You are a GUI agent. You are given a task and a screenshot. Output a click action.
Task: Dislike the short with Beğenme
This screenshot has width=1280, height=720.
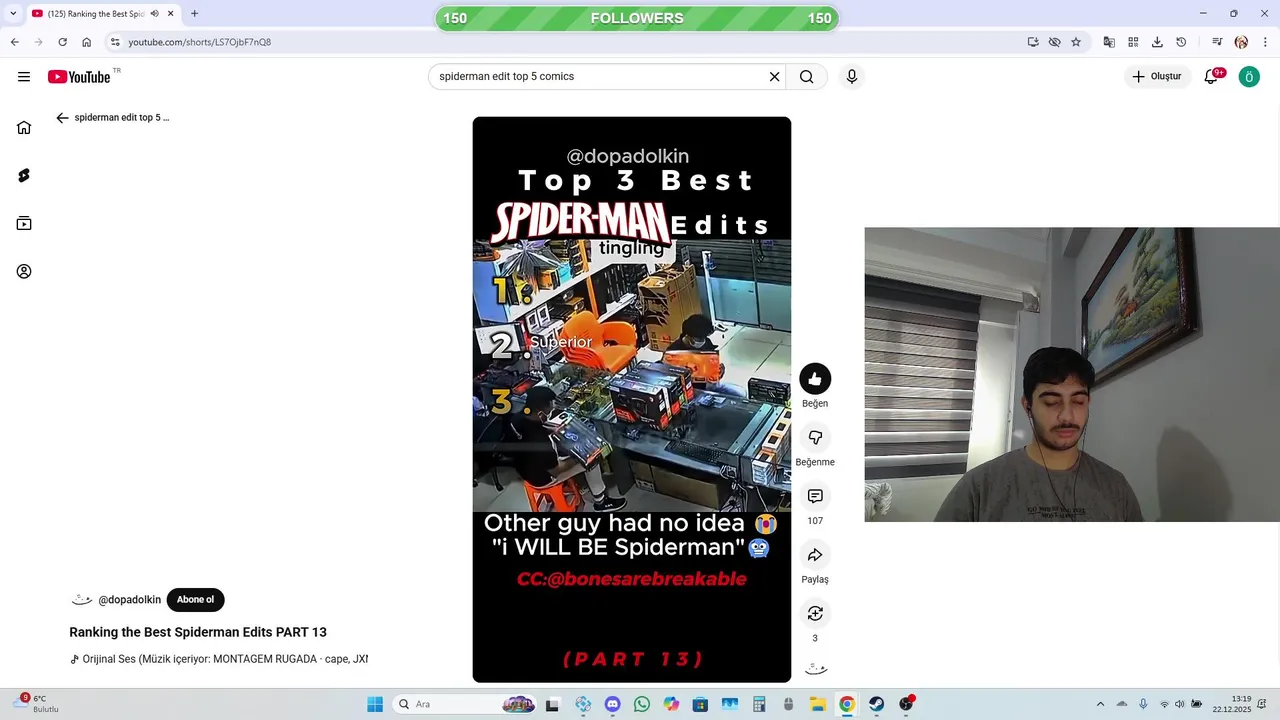pyautogui.click(x=815, y=438)
